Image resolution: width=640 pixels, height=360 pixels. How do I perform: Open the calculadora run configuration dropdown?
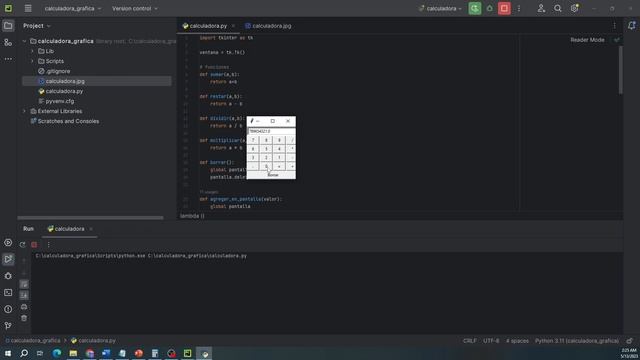point(441,8)
